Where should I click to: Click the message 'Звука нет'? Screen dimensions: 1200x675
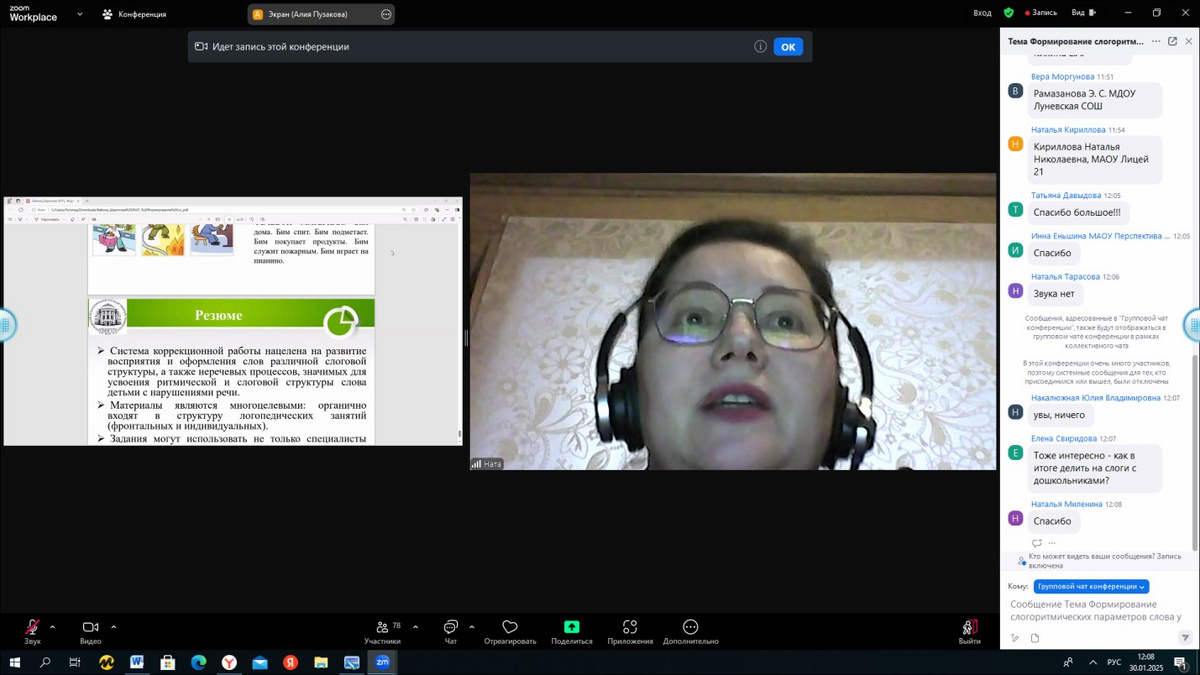tap(1054, 294)
